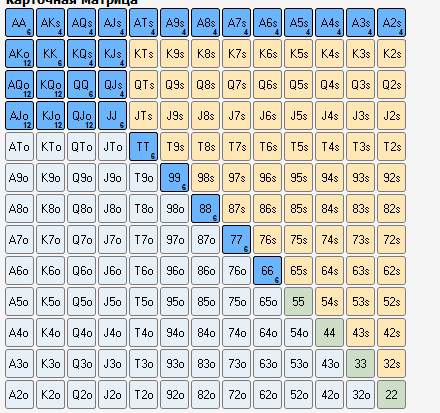Add pocket pair 33 to range
The image size is (440, 413).
point(360,364)
